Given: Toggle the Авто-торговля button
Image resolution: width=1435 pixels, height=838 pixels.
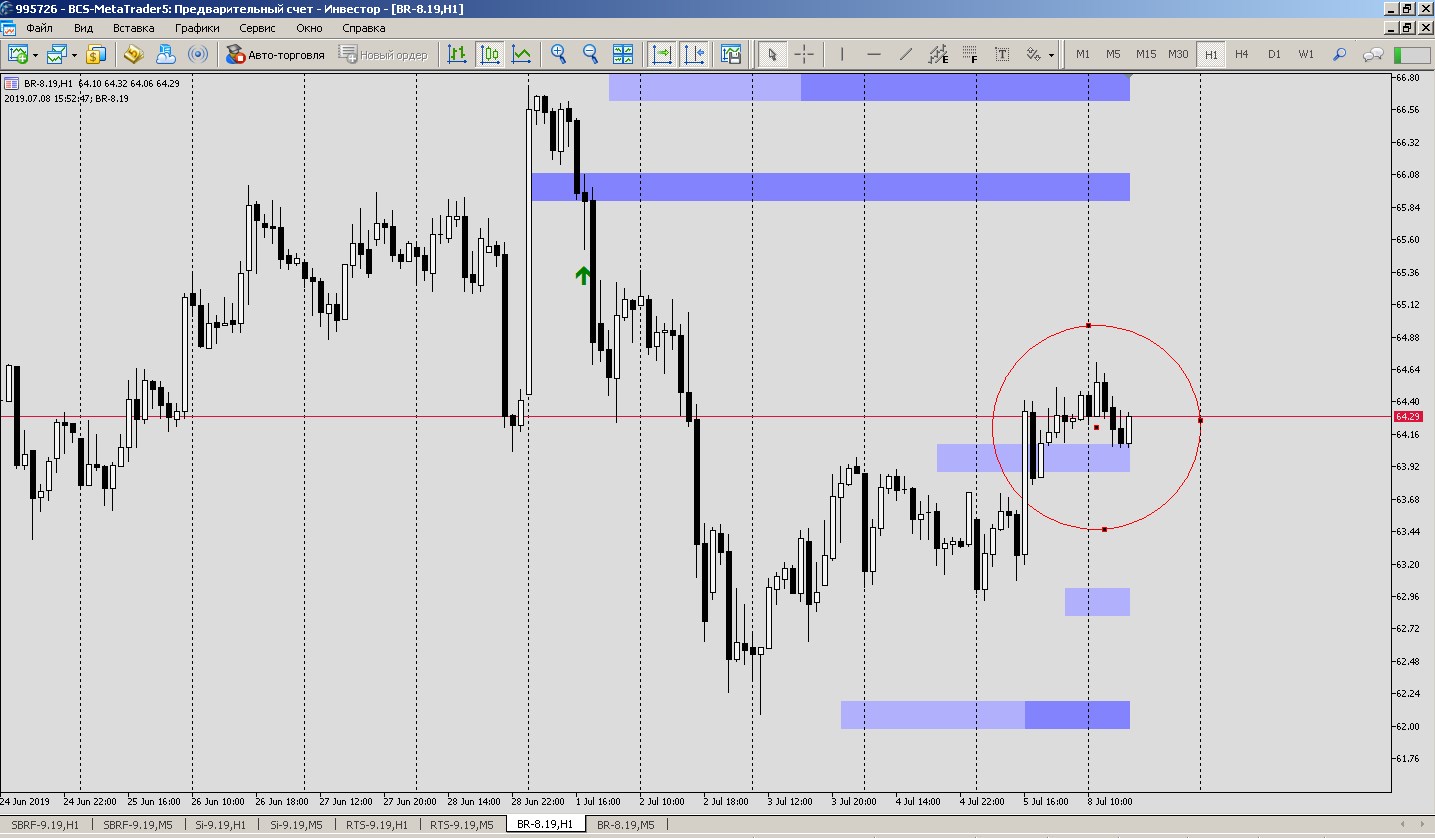Looking at the screenshot, I should pyautogui.click(x=276, y=54).
